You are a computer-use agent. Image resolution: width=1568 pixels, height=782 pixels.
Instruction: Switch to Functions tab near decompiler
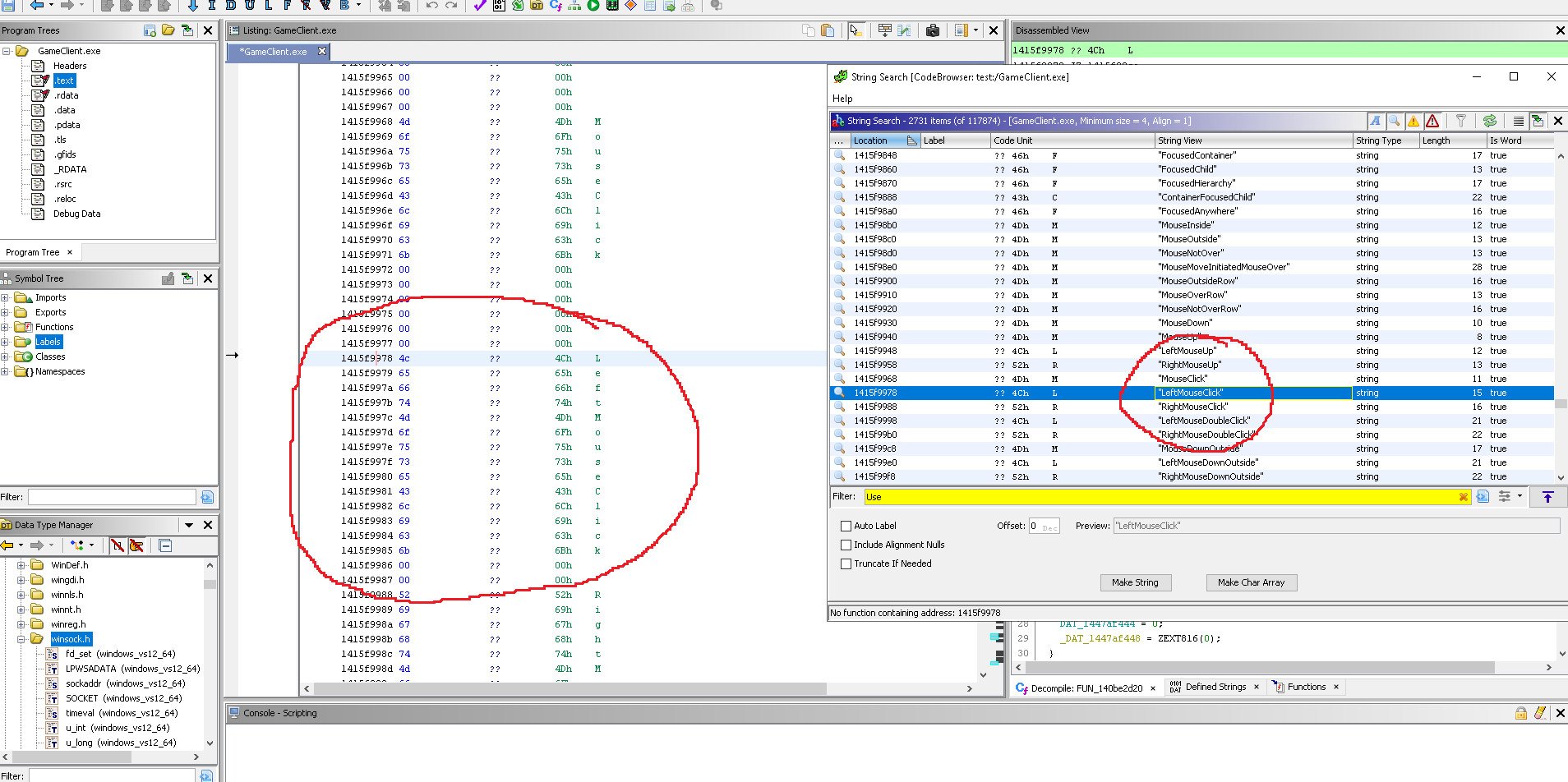[x=1307, y=687]
